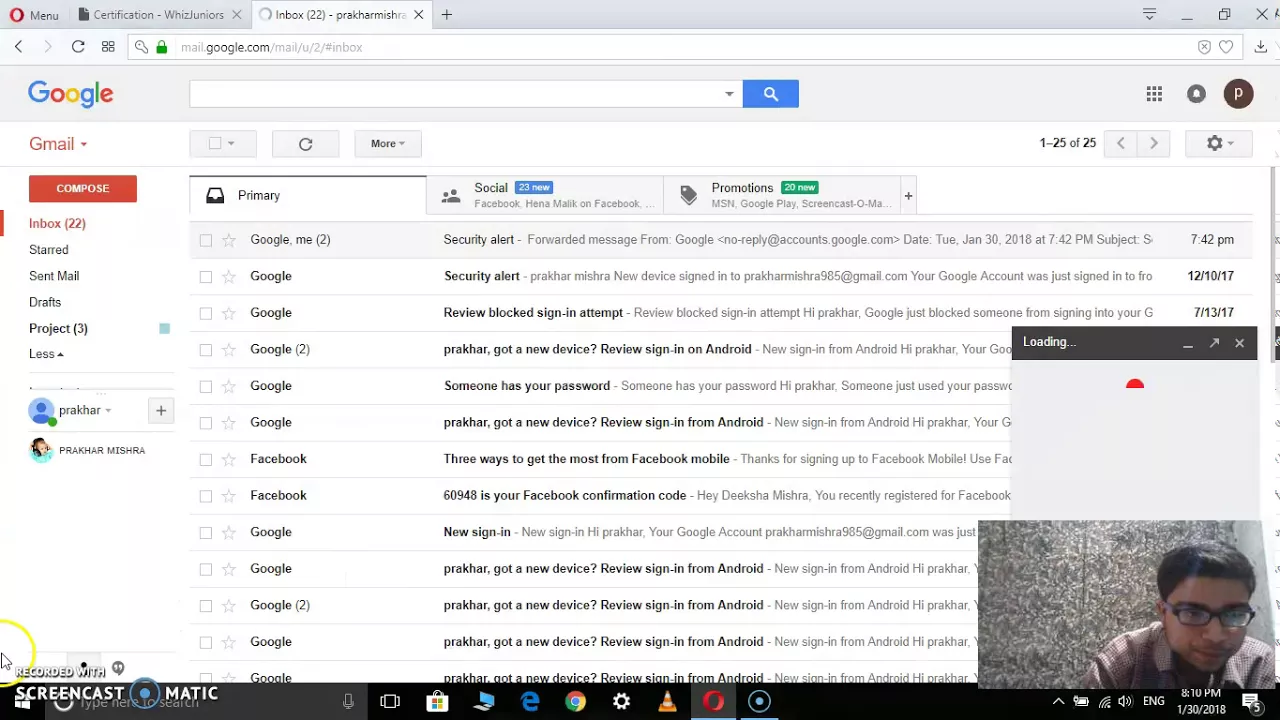Go to older messages arrow
This screenshot has height=720, width=1280.
coord(1153,144)
